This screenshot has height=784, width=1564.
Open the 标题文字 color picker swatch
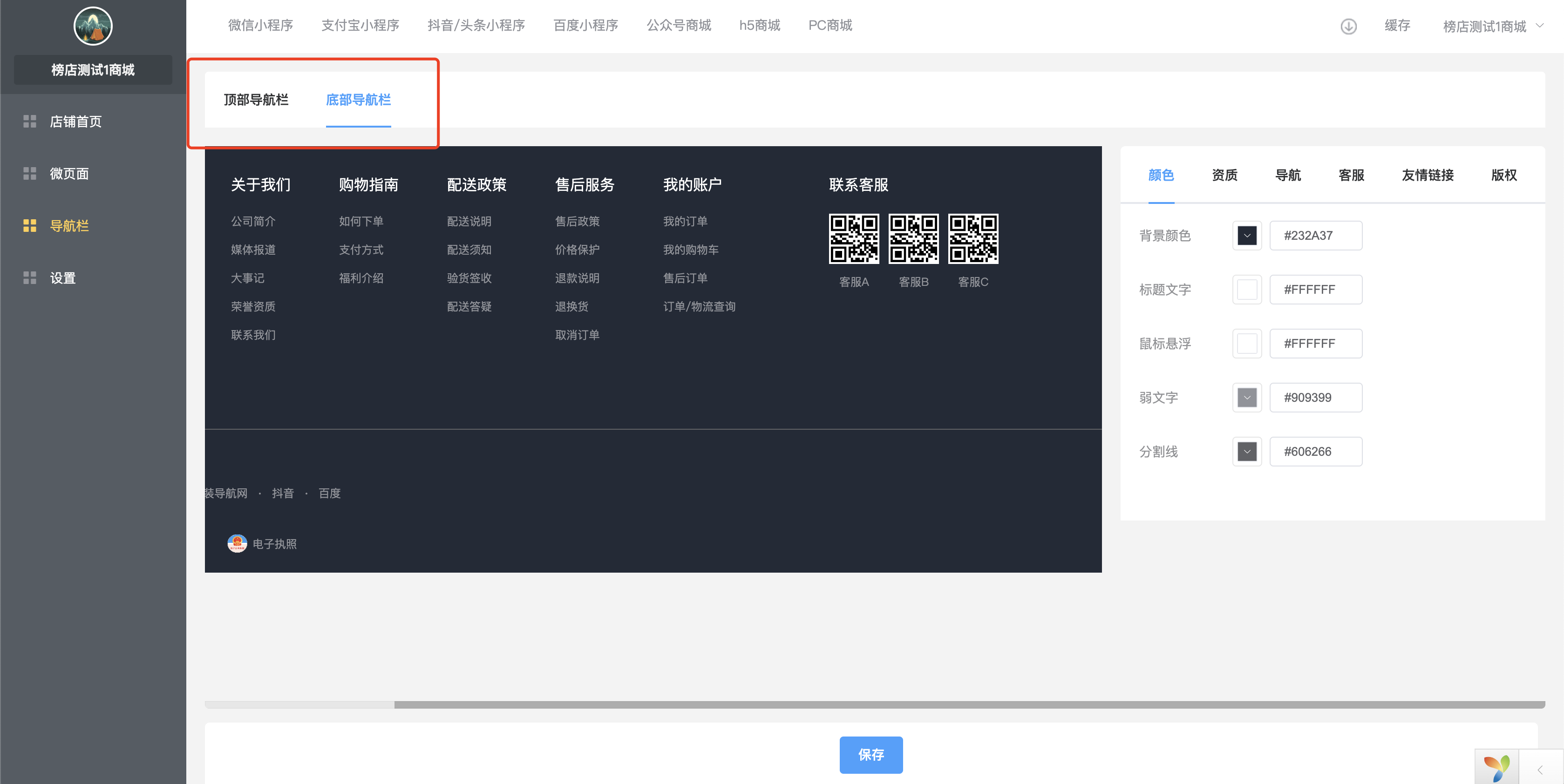coord(1247,290)
